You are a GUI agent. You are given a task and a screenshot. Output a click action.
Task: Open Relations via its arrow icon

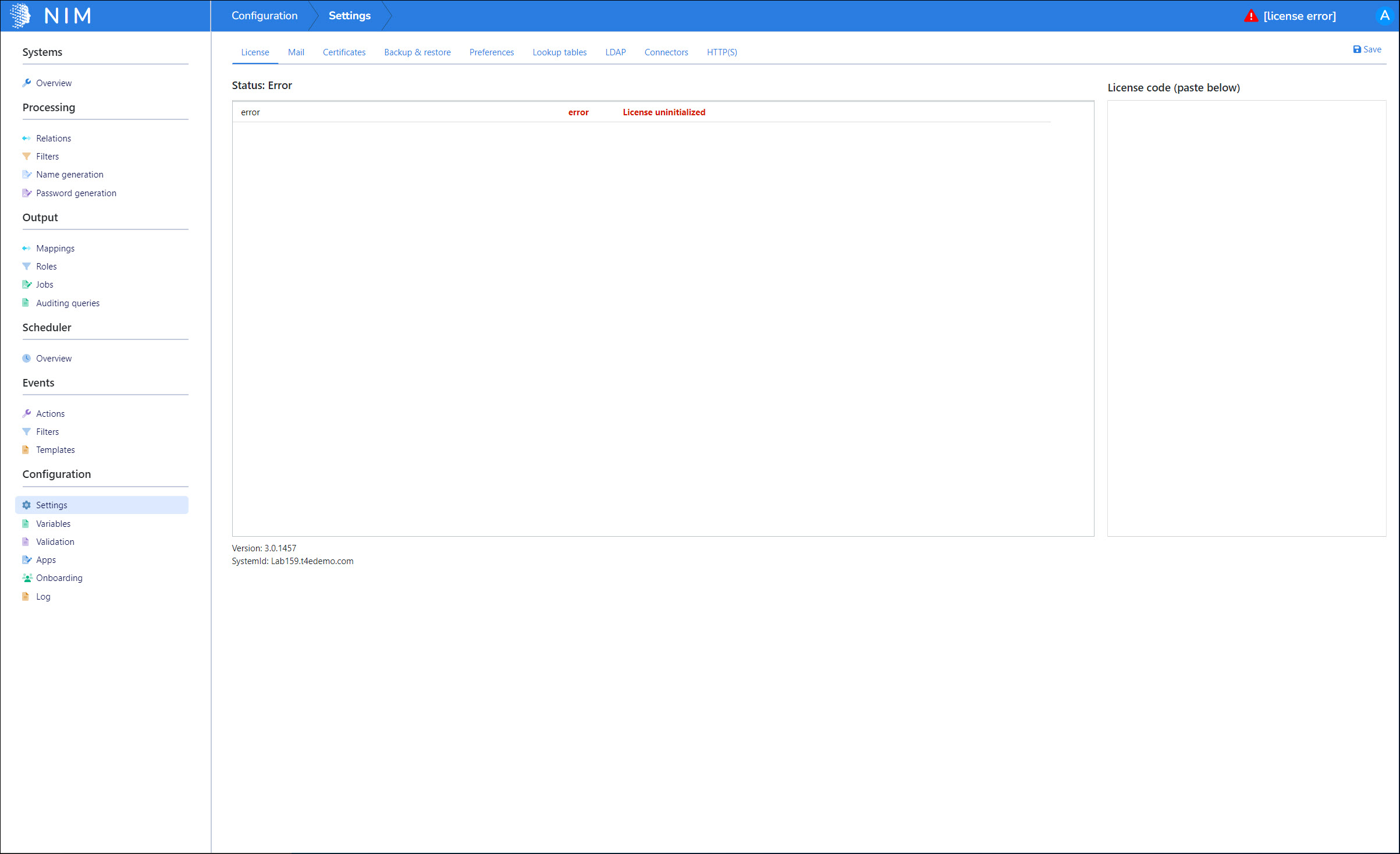26,139
